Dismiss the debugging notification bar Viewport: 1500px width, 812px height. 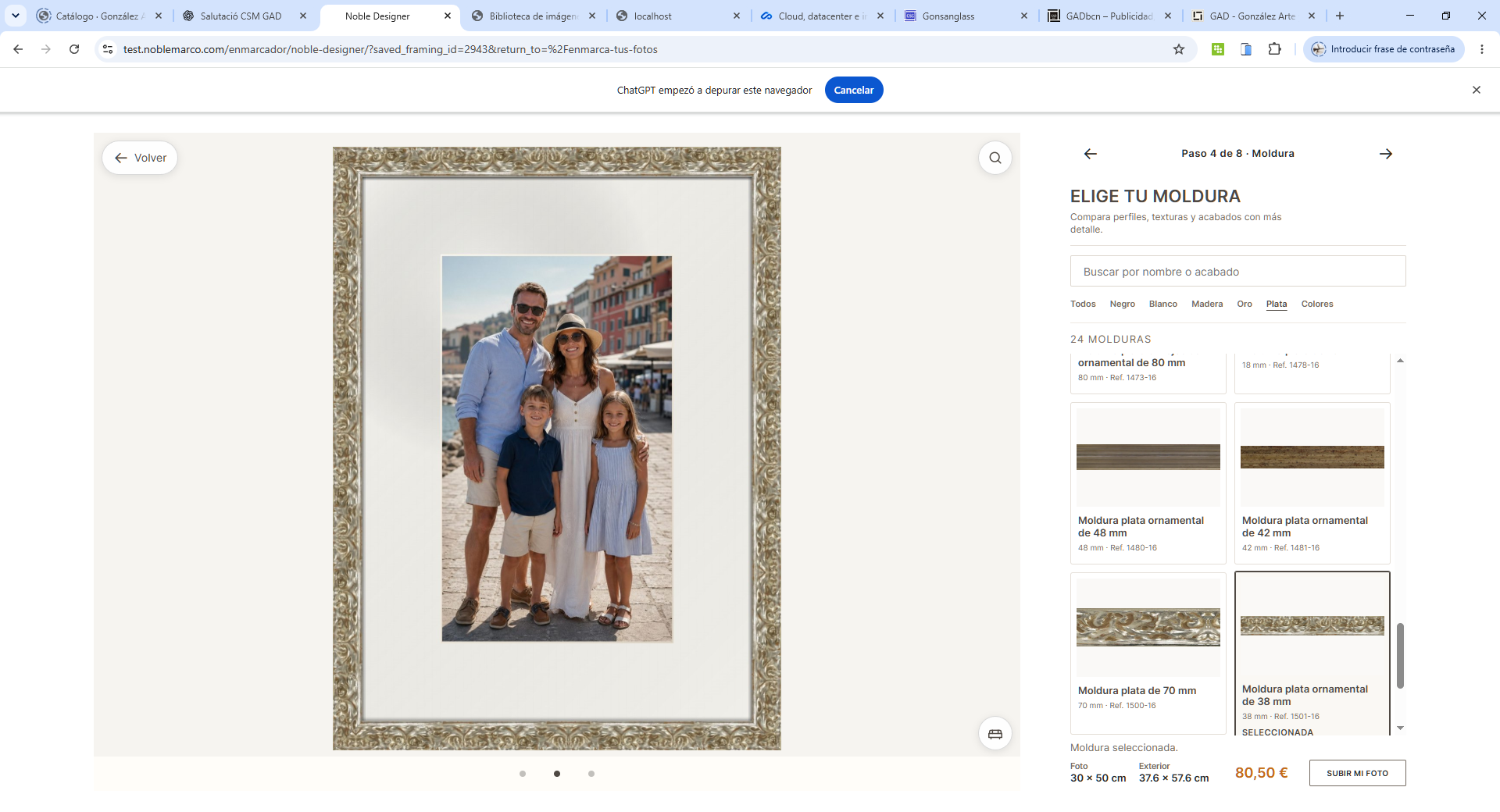pyautogui.click(x=1477, y=90)
